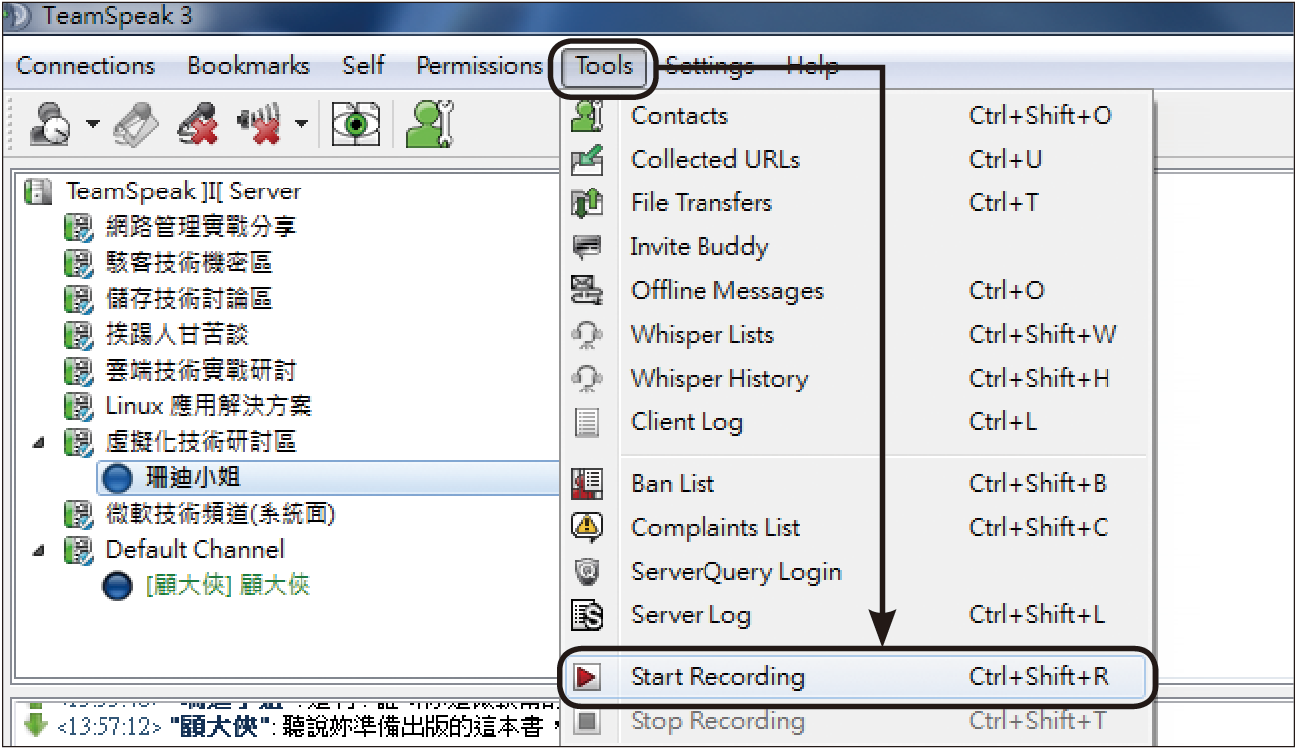Open Ban List from the Tools menu
The width and height of the screenshot is (1298, 751).
point(858,484)
